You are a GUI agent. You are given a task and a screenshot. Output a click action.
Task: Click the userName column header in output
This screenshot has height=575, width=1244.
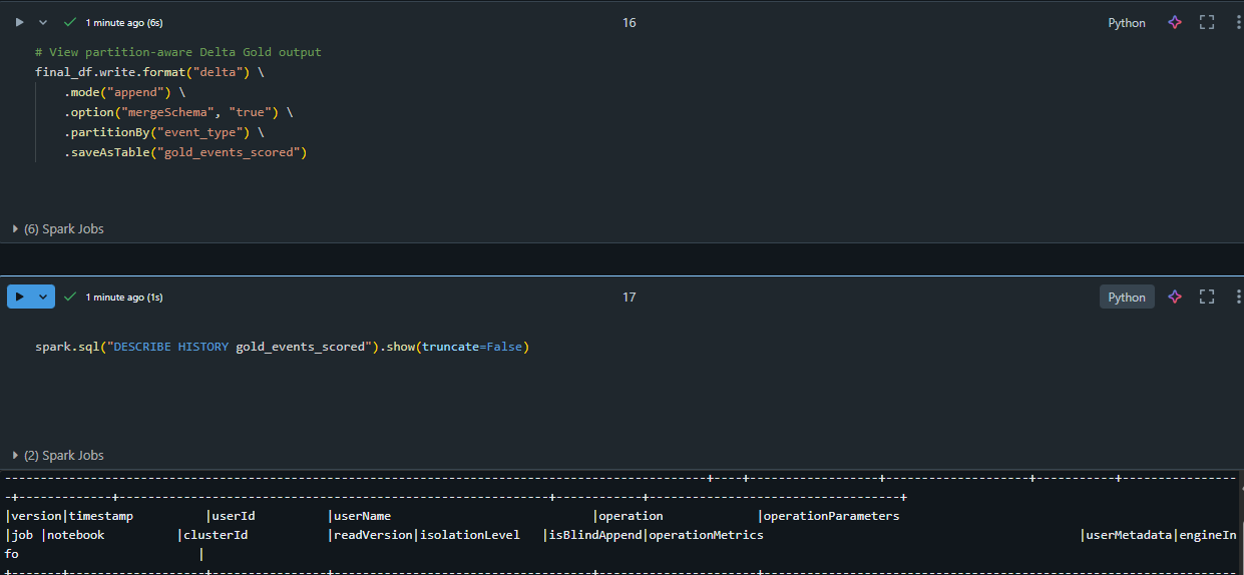point(362,516)
